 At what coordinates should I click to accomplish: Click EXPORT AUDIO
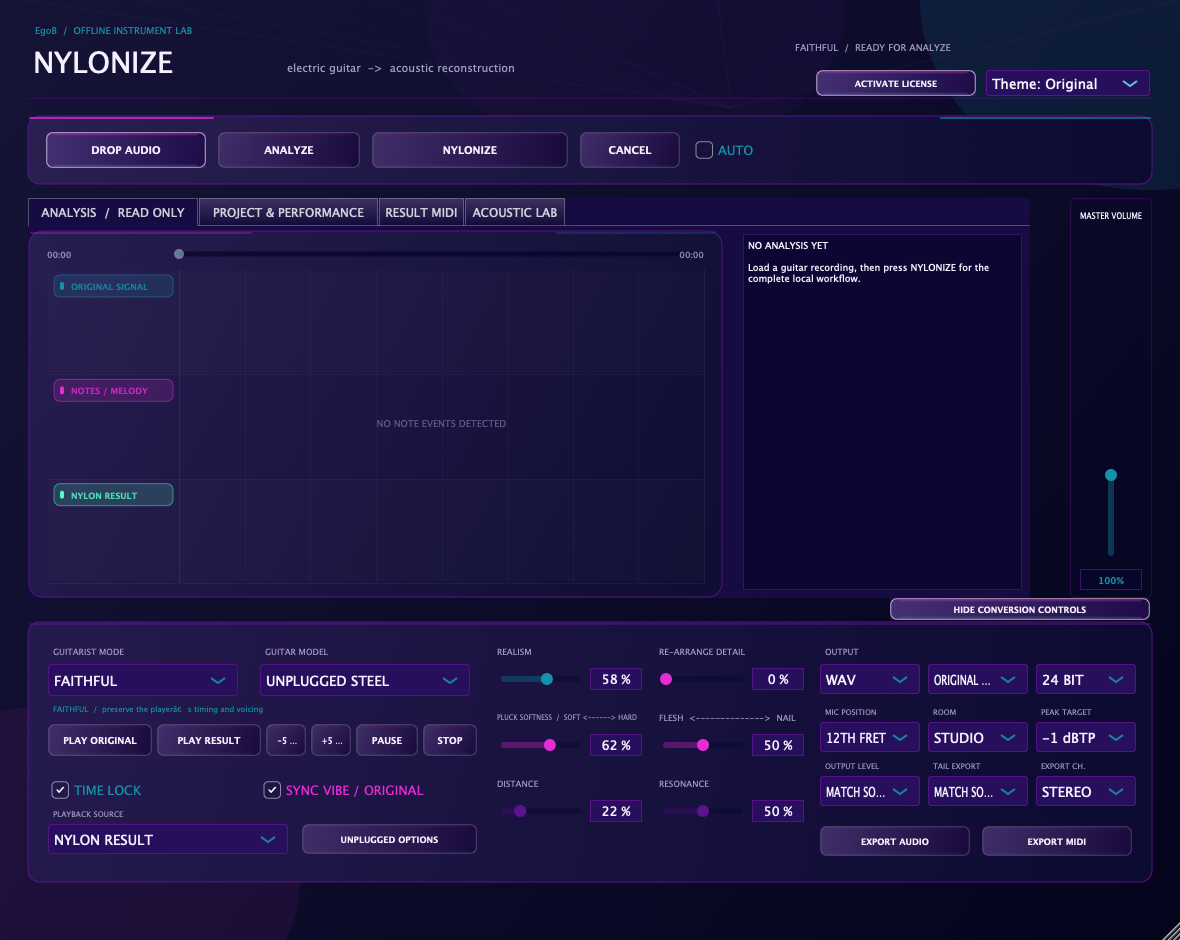tap(895, 841)
